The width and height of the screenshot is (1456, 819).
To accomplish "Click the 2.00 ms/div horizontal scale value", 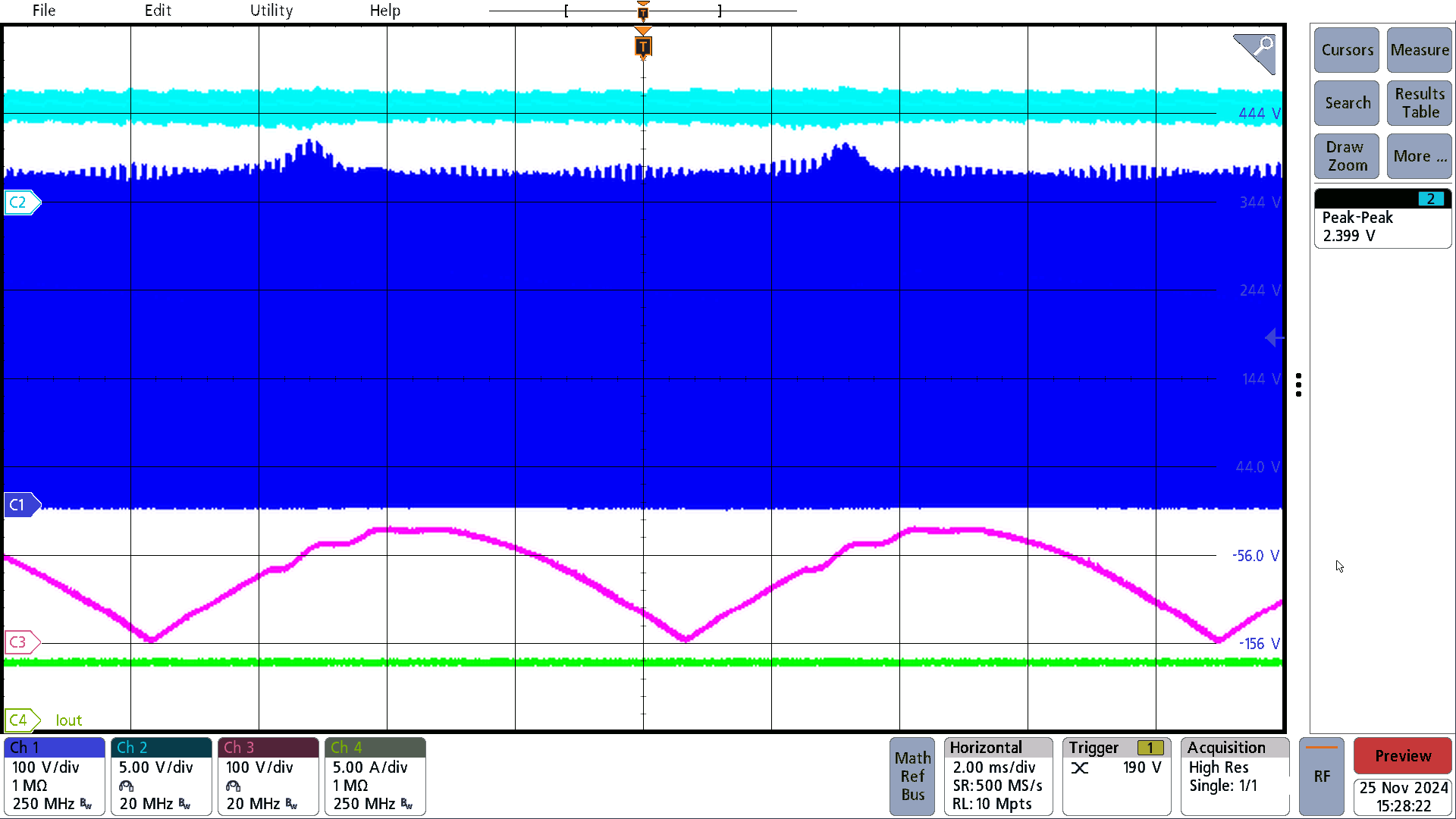I will tap(994, 767).
